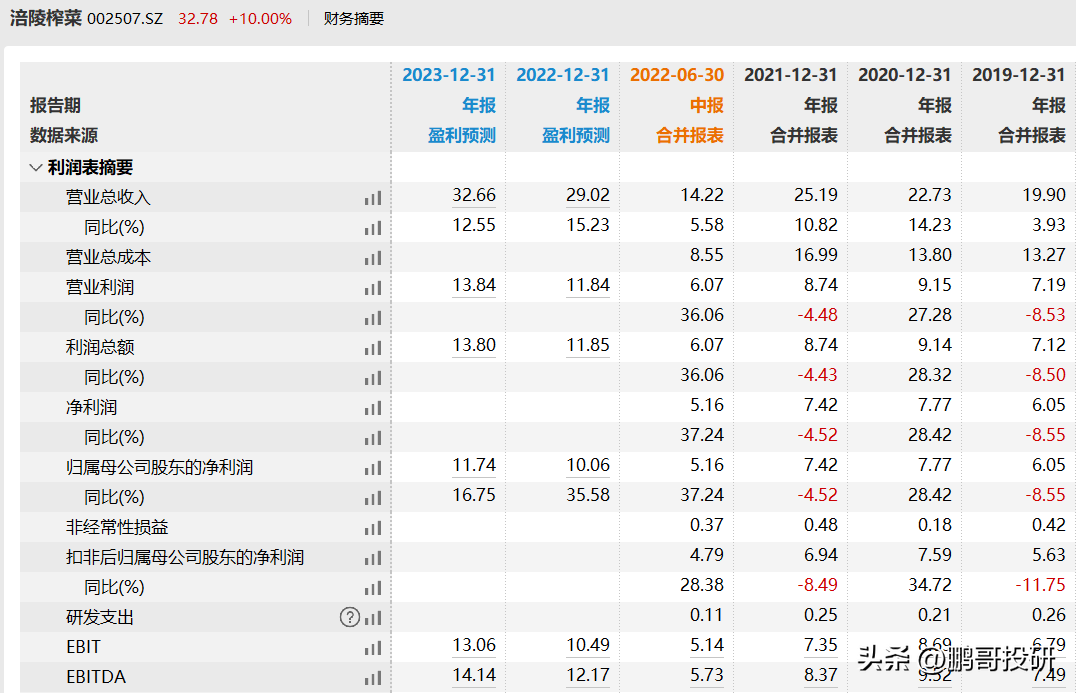Image resolution: width=1076 pixels, height=693 pixels.
Task: Click the 归属母公司股东的净利润 row label
Action: pyautogui.click(x=159, y=467)
